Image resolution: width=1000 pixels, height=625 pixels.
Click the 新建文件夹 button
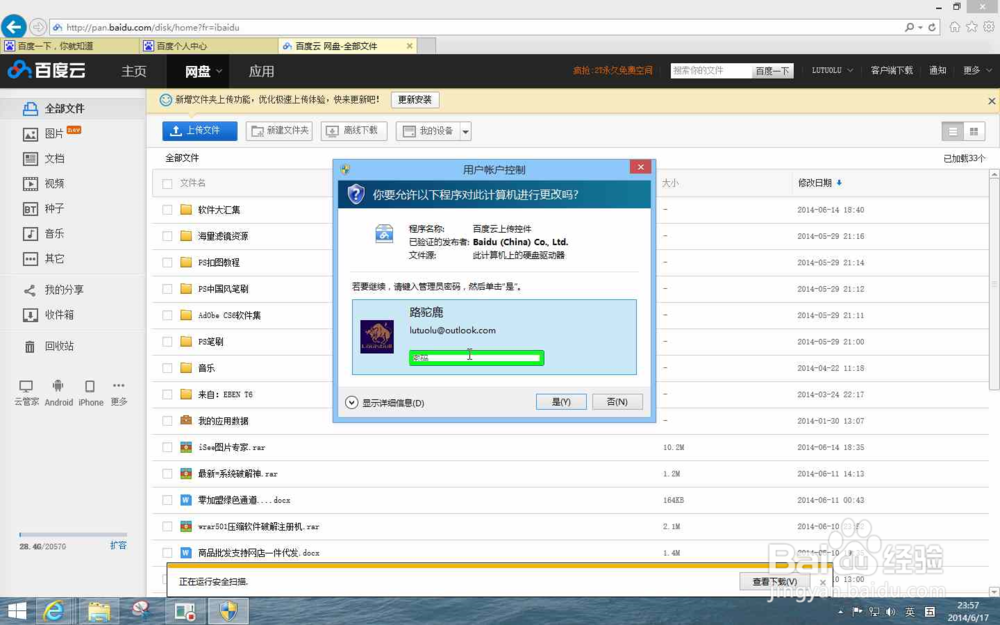(x=279, y=131)
